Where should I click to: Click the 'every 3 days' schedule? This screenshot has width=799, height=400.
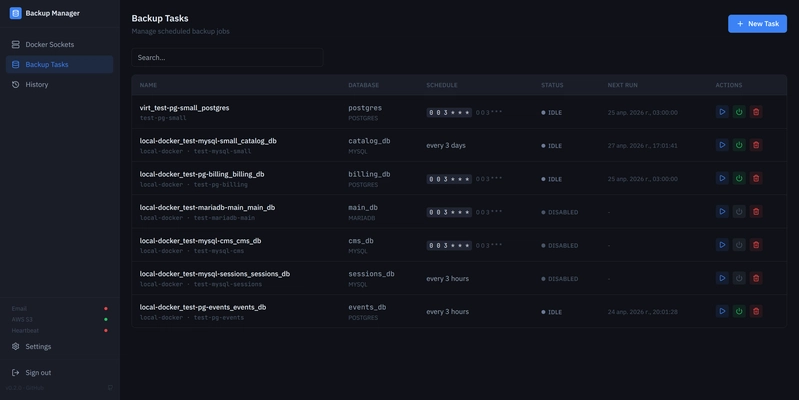[x=446, y=145]
